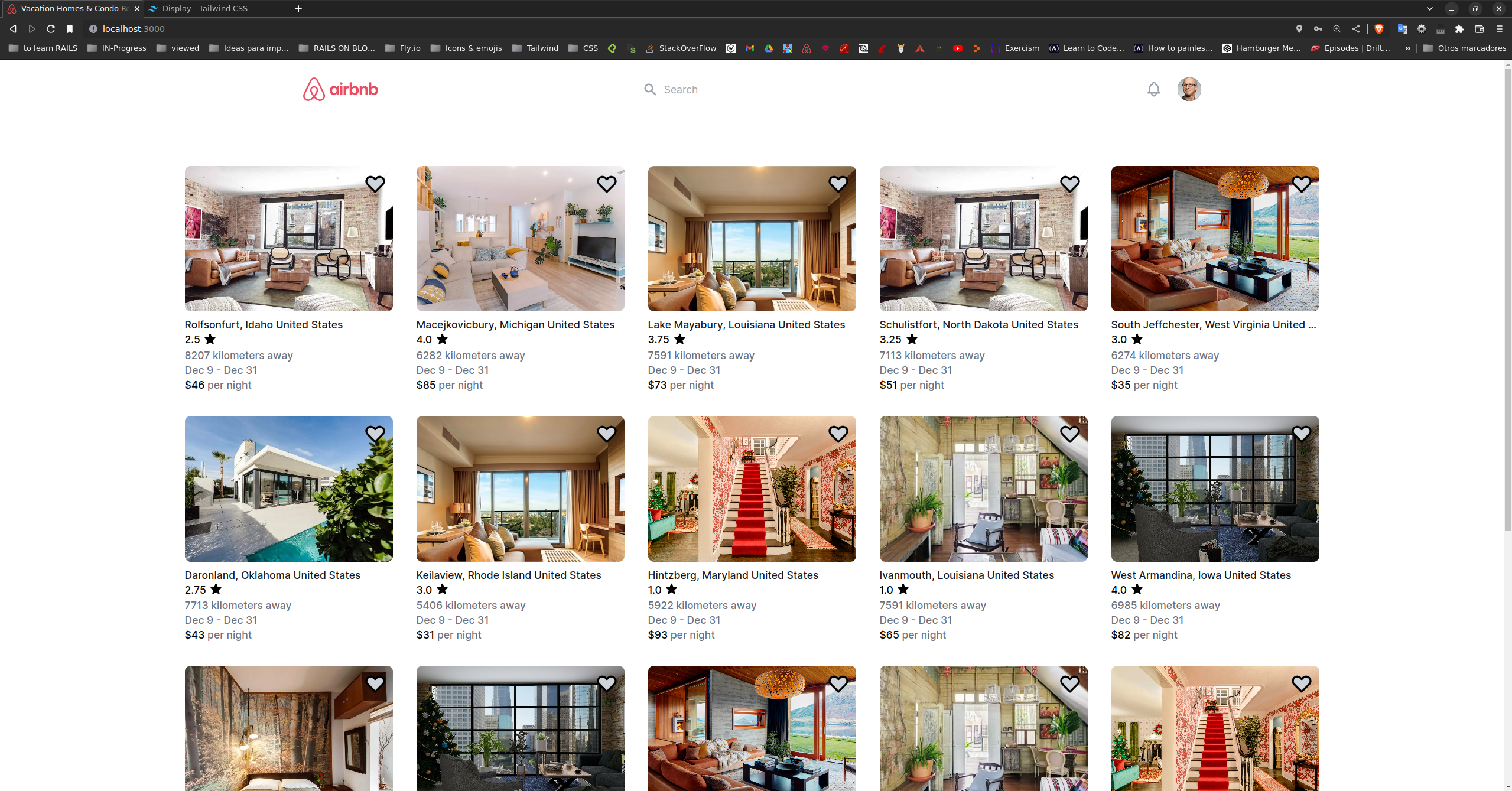
Task: Favorite the West Armandina, Iowa listing
Action: click(x=1301, y=434)
